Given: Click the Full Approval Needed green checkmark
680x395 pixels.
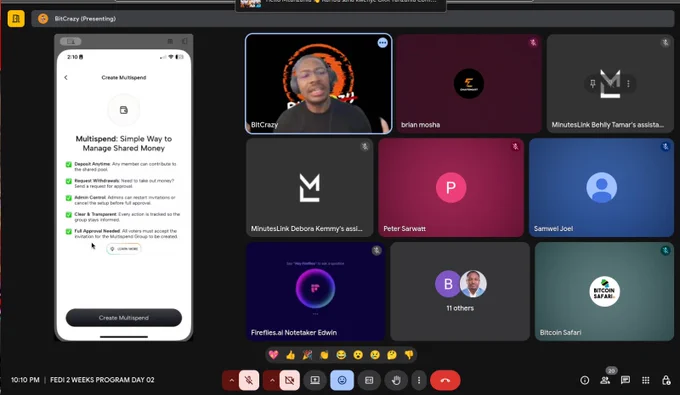Looking at the screenshot, I should tap(69, 232).
